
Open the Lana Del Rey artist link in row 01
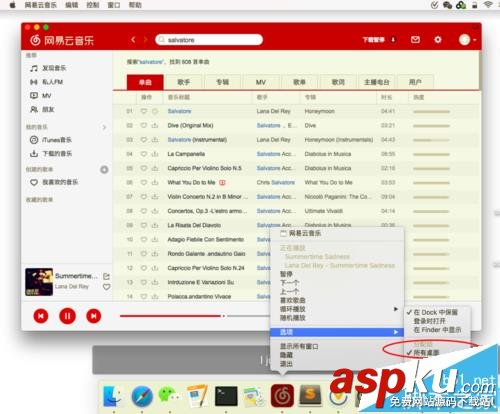pos(273,111)
